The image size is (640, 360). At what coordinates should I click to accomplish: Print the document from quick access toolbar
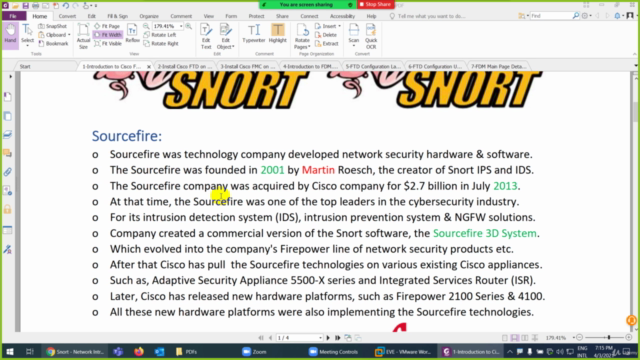click(x=36, y=6)
